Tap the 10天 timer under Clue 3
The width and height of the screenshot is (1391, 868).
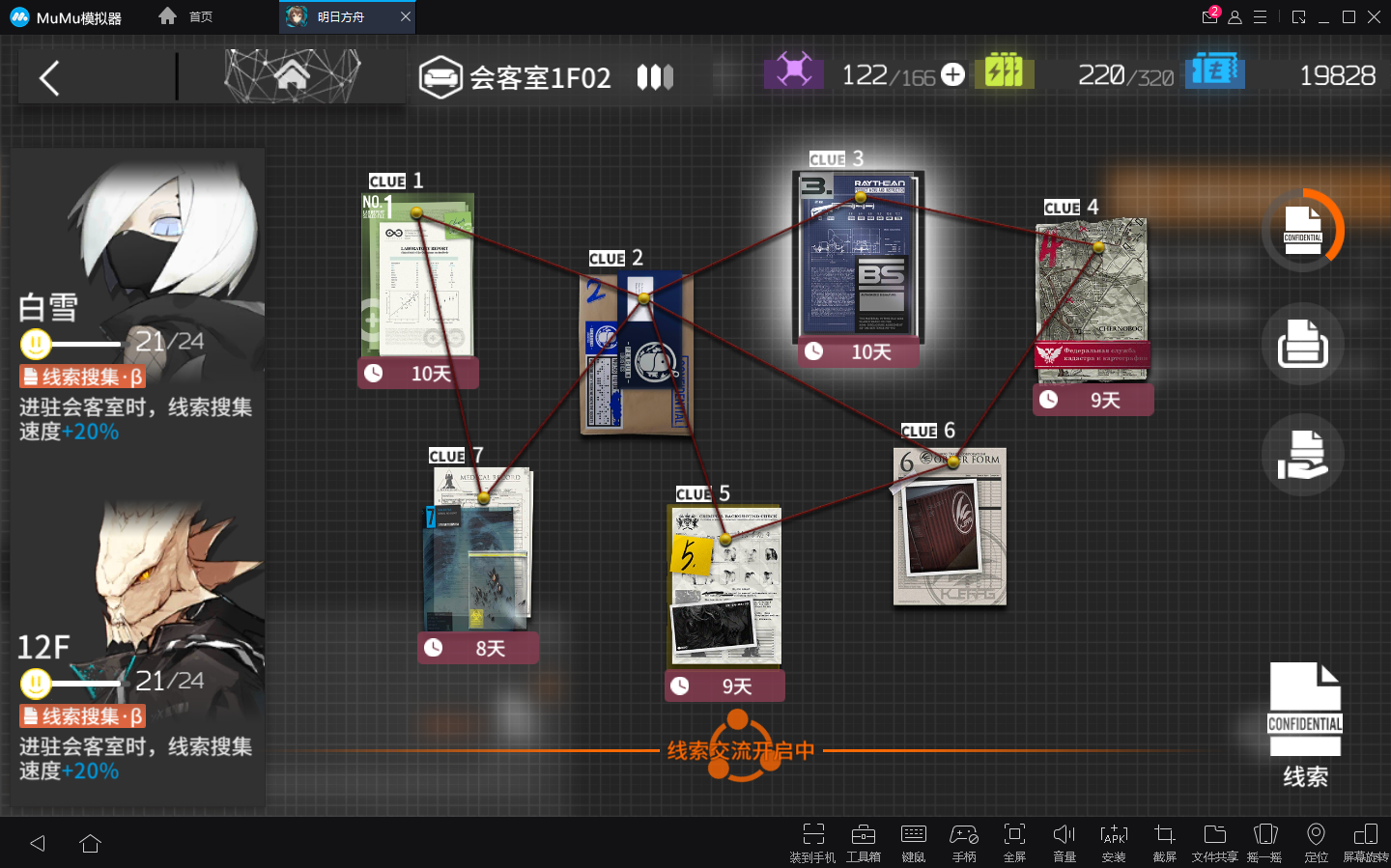pyautogui.click(x=859, y=352)
